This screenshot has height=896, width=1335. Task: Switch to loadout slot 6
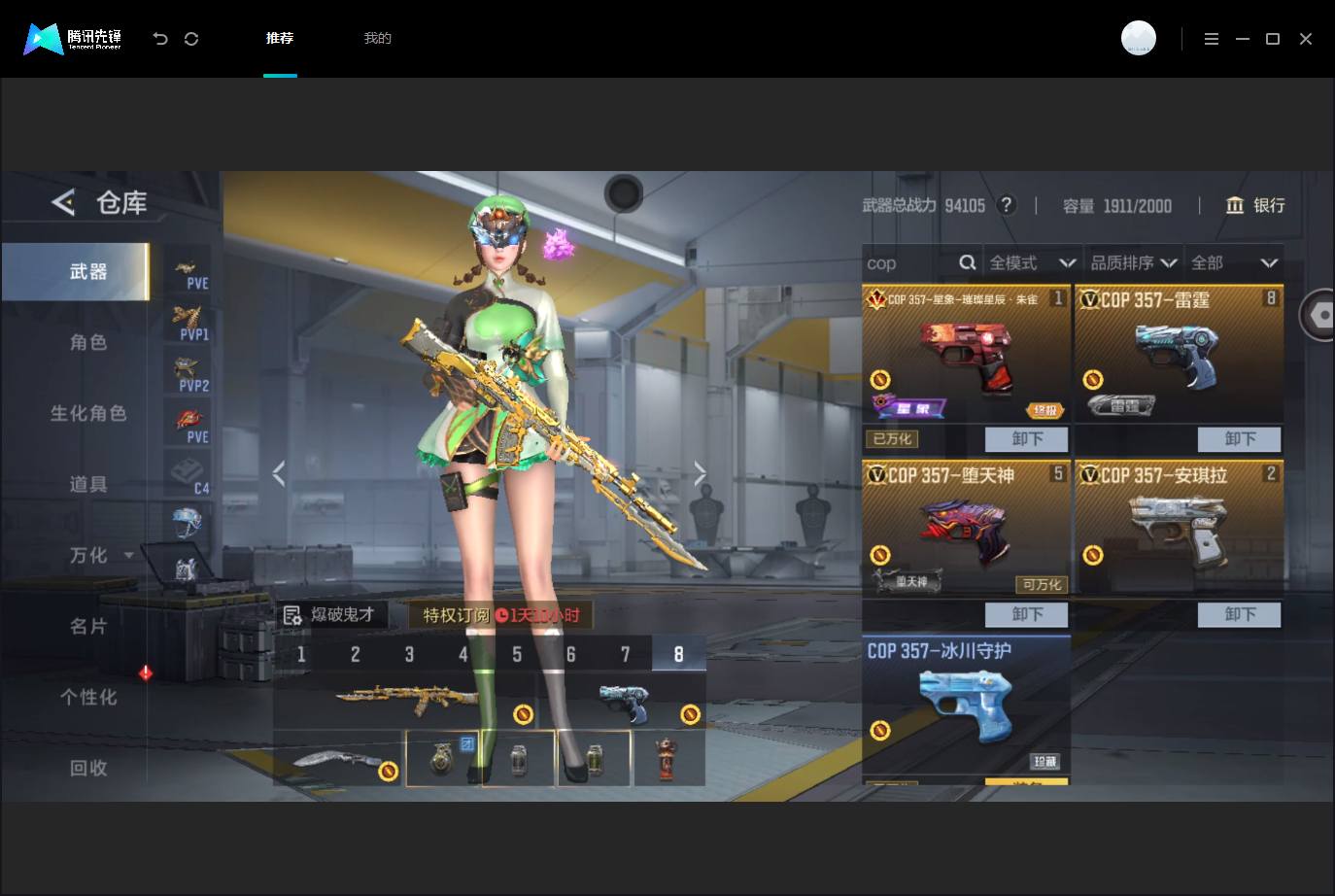tap(570, 654)
